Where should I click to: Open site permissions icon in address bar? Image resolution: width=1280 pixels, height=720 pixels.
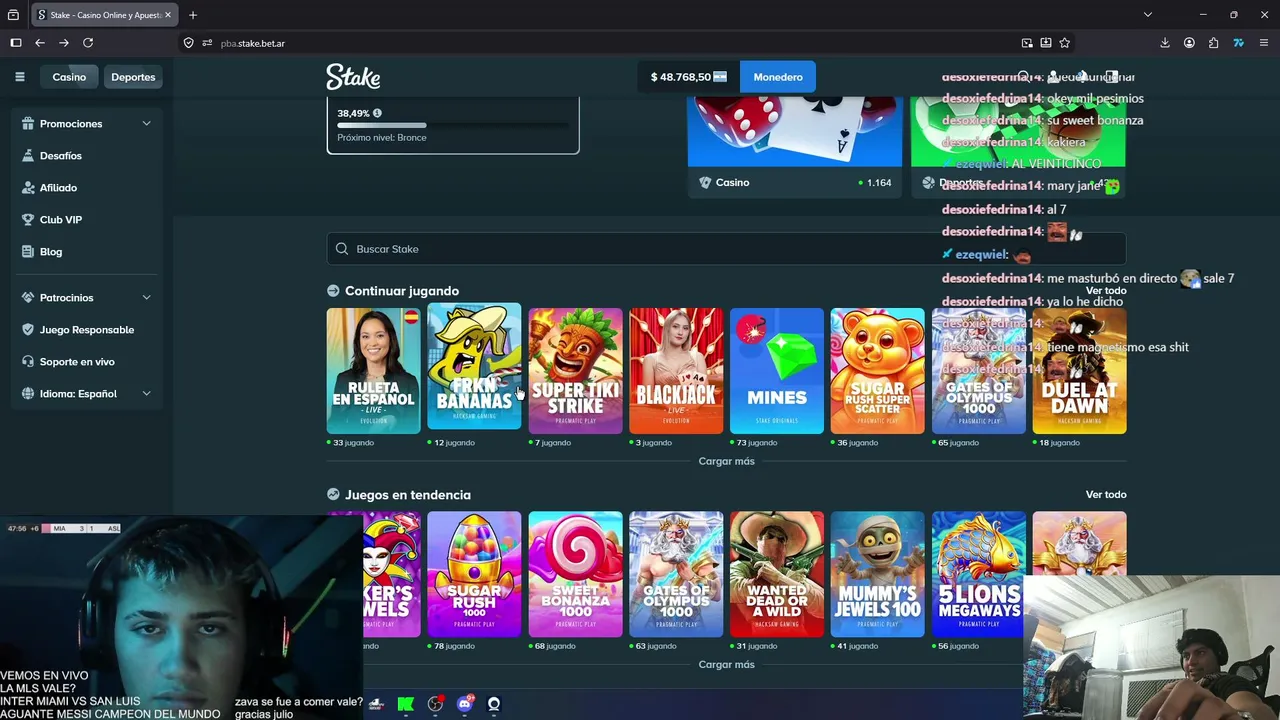207,43
